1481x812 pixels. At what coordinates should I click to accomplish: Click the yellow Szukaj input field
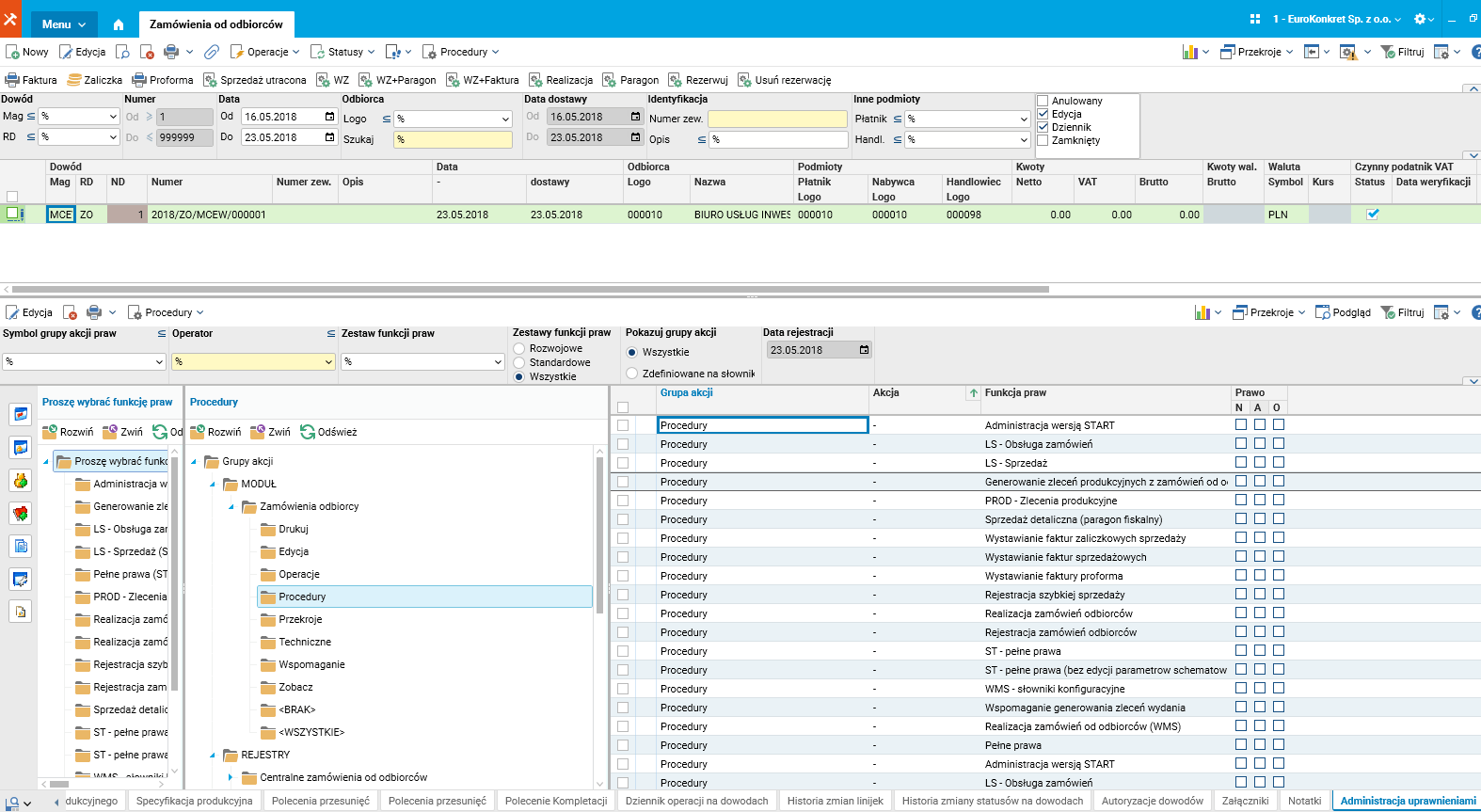(x=454, y=139)
